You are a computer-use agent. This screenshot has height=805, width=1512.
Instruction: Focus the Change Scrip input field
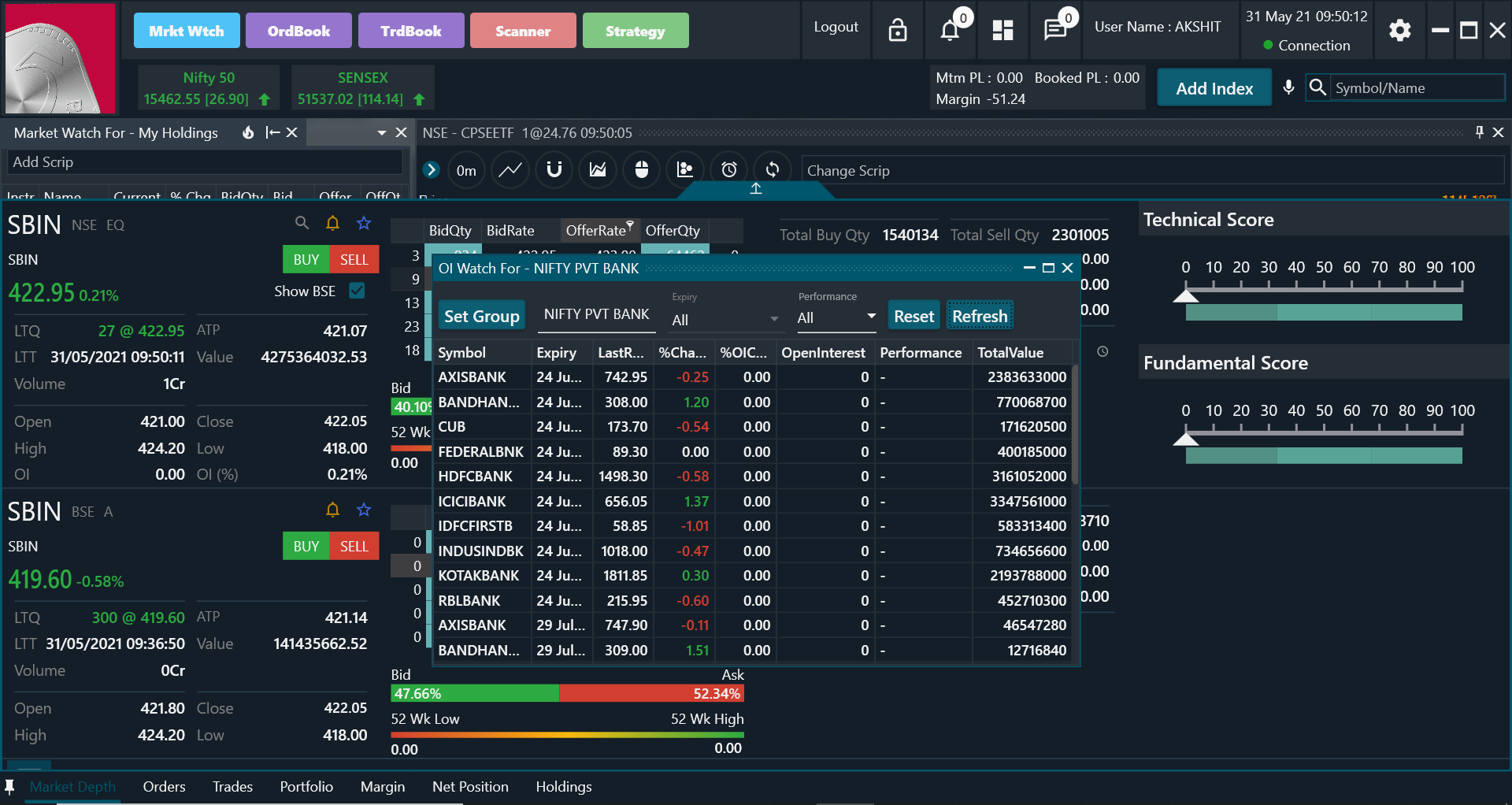(x=1153, y=170)
